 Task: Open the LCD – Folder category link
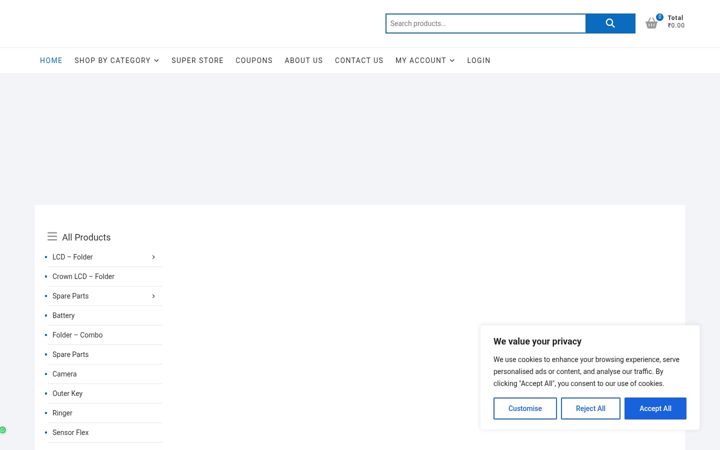[x=73, y=257]
